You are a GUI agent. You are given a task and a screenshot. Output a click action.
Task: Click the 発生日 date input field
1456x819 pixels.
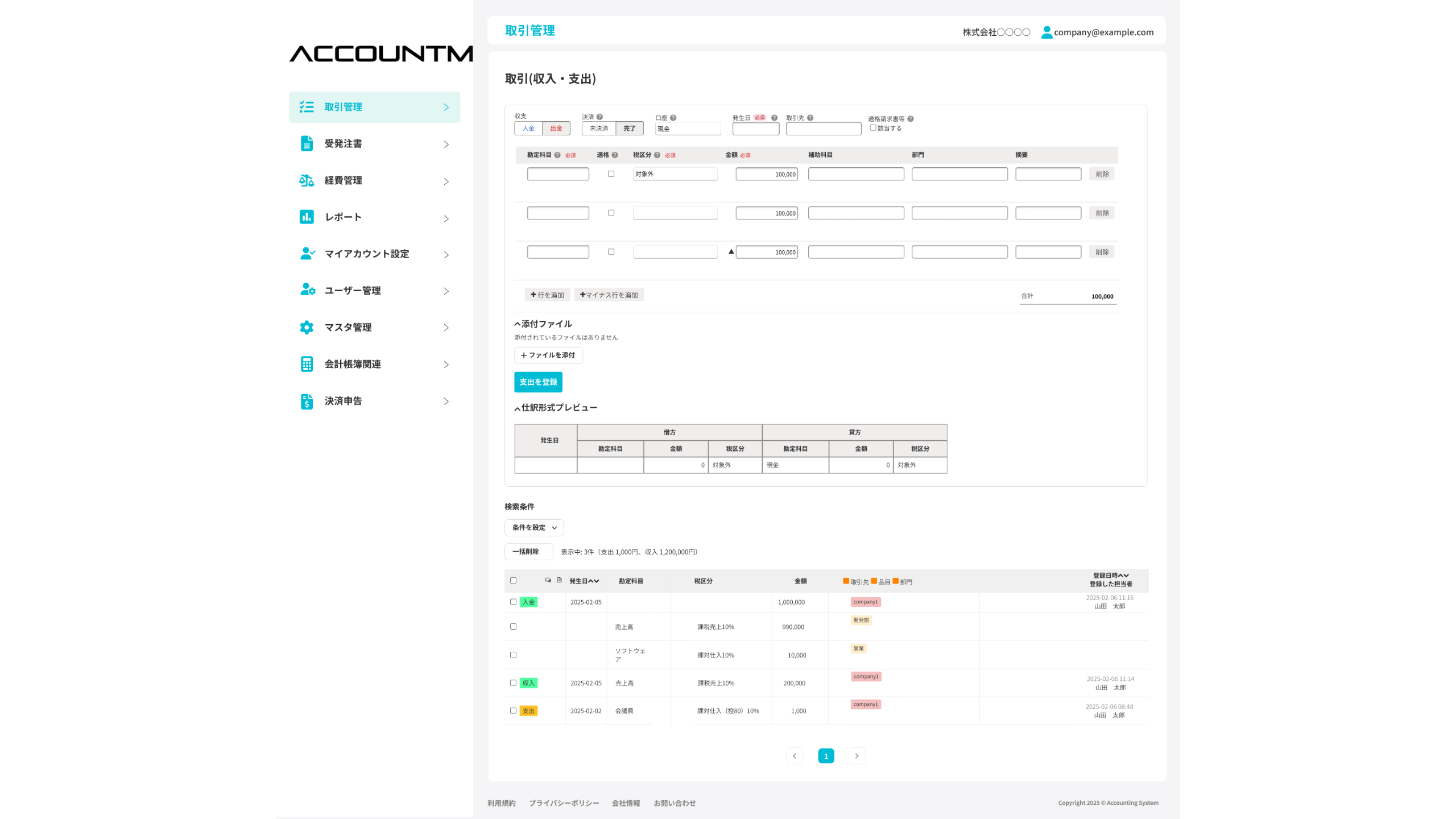coord(755,129)
